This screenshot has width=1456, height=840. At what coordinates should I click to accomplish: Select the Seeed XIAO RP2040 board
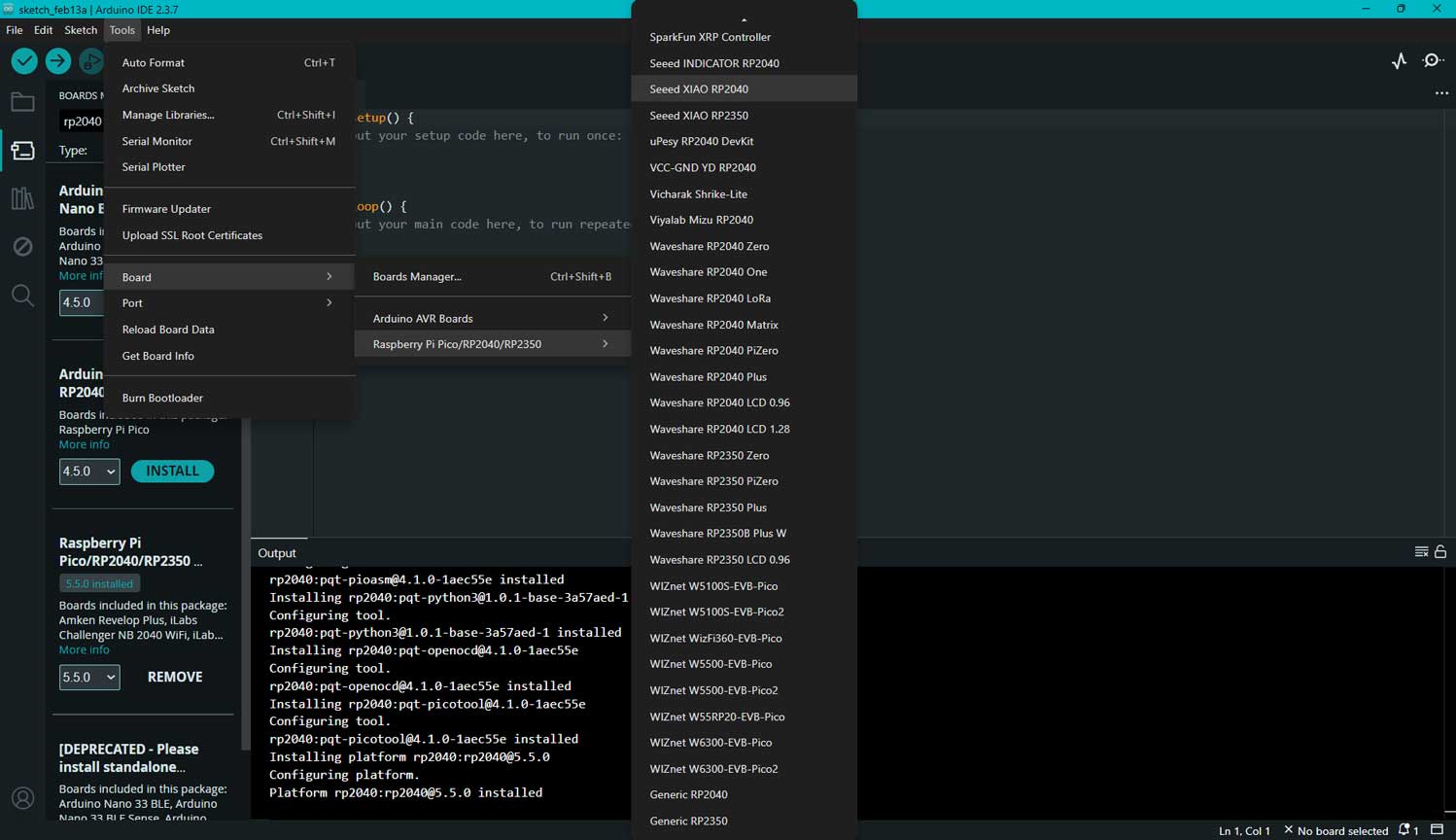pos(745,89)
